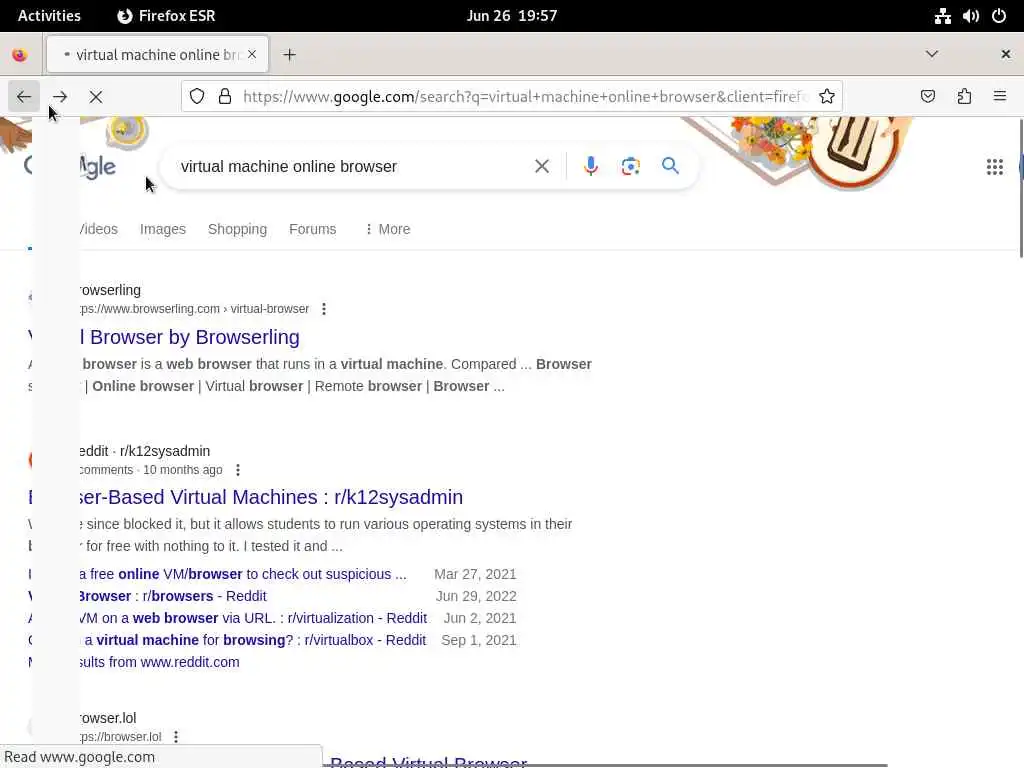Expand the List all tabs chevron

[932, 54]
